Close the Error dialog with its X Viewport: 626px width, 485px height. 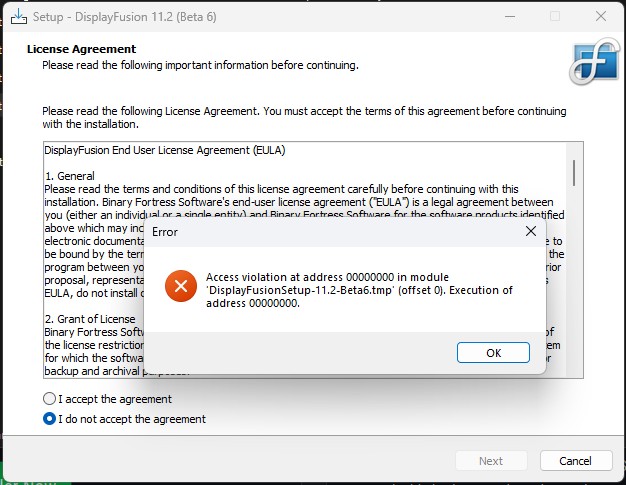point(531,231)
